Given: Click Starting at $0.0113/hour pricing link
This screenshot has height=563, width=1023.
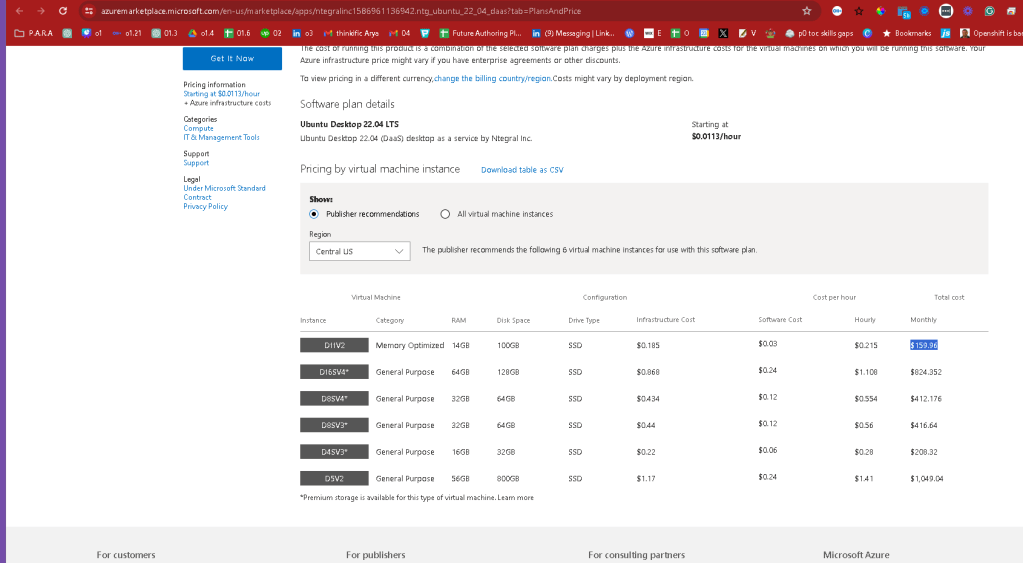Looking at the screenshot, I should coord(221,94).
